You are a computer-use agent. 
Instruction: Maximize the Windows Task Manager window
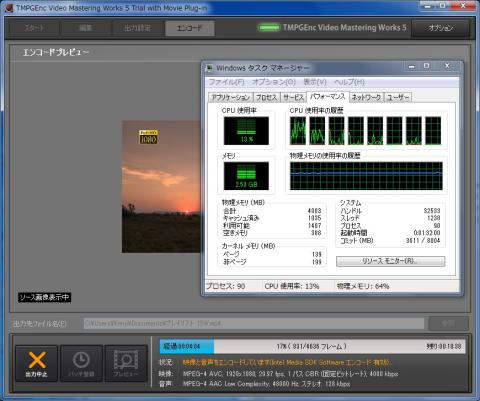click(427, 66)
